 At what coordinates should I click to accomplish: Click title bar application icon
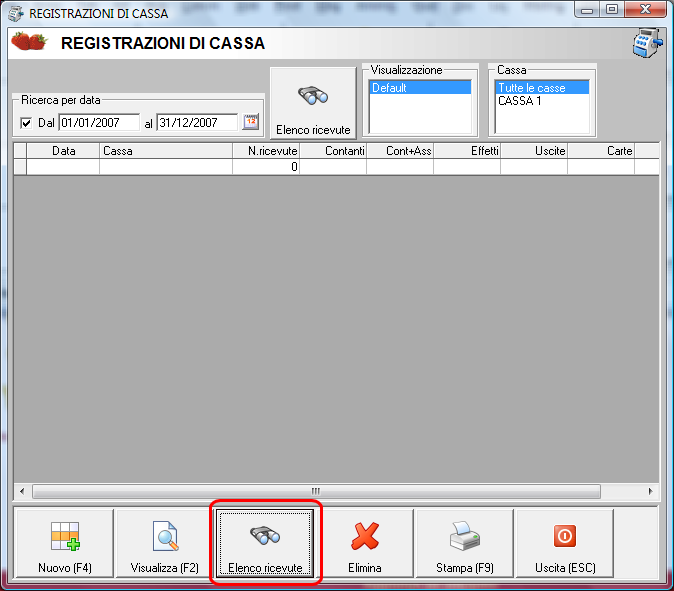[x=16, y=13]
